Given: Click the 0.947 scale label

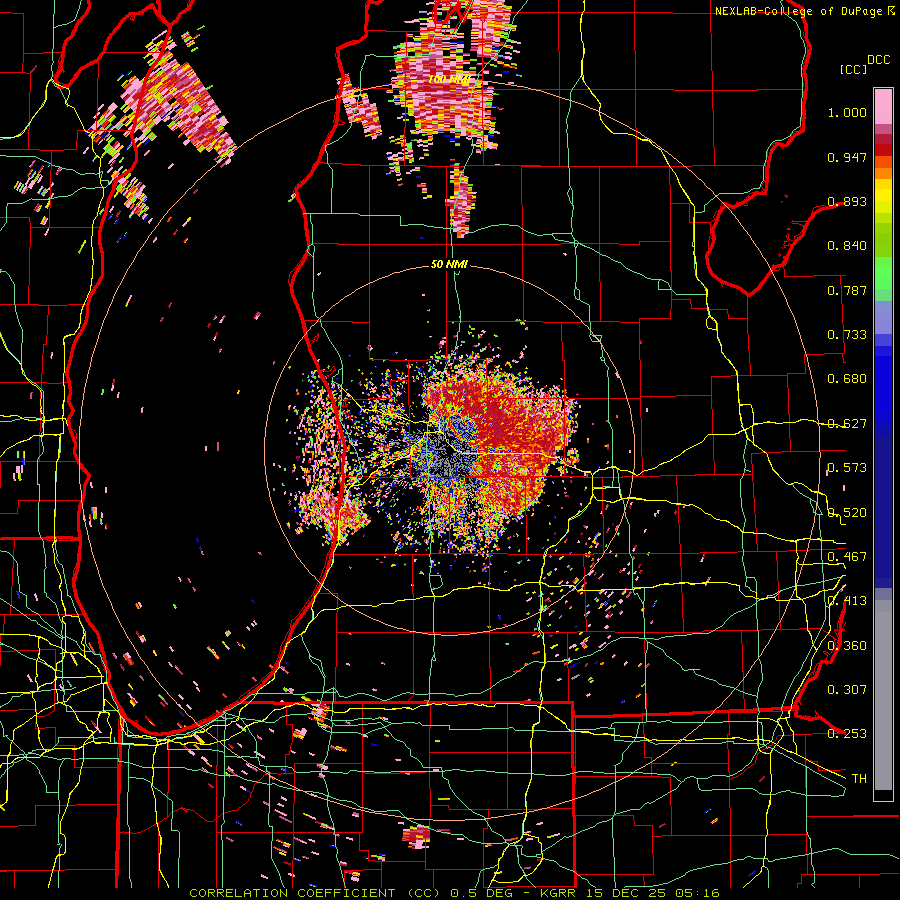Looking at the screenshot, I should 847,157.
